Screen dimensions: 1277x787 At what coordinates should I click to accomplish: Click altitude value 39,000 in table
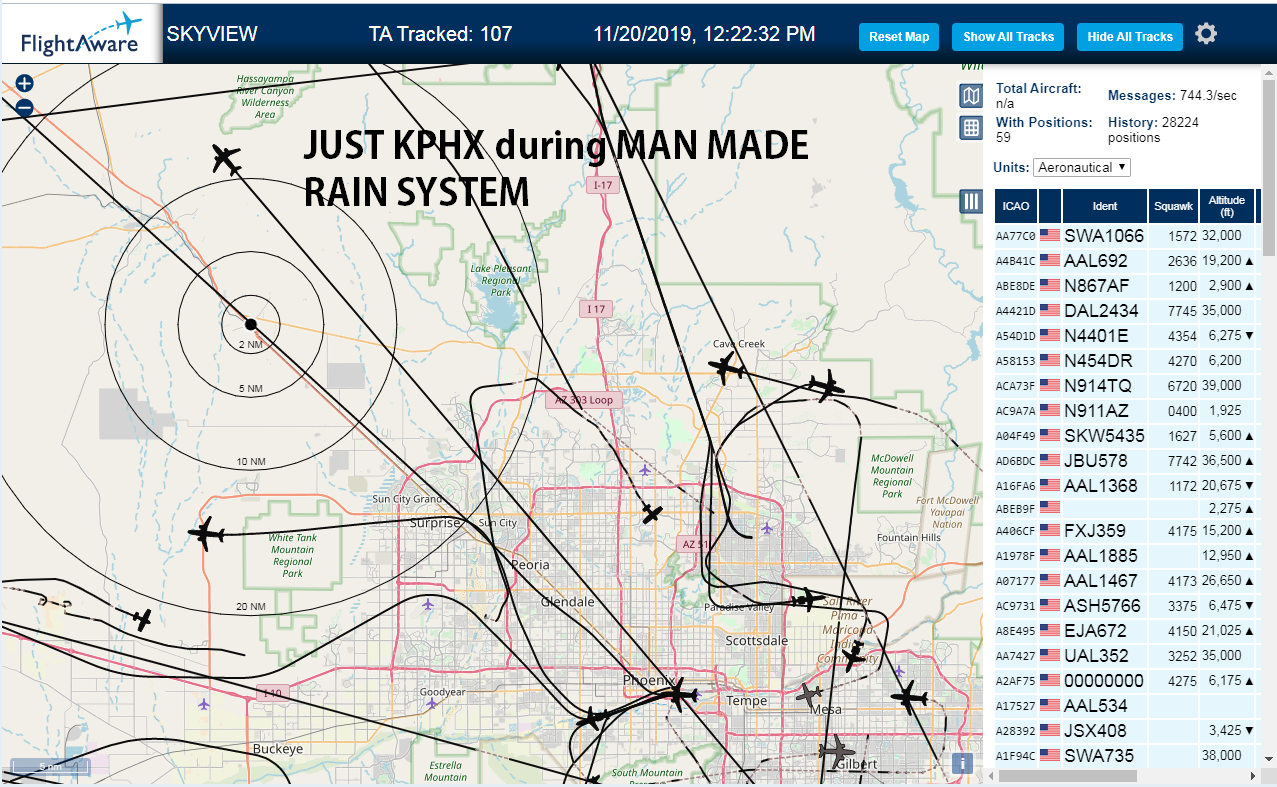(x=1221, y=385)
